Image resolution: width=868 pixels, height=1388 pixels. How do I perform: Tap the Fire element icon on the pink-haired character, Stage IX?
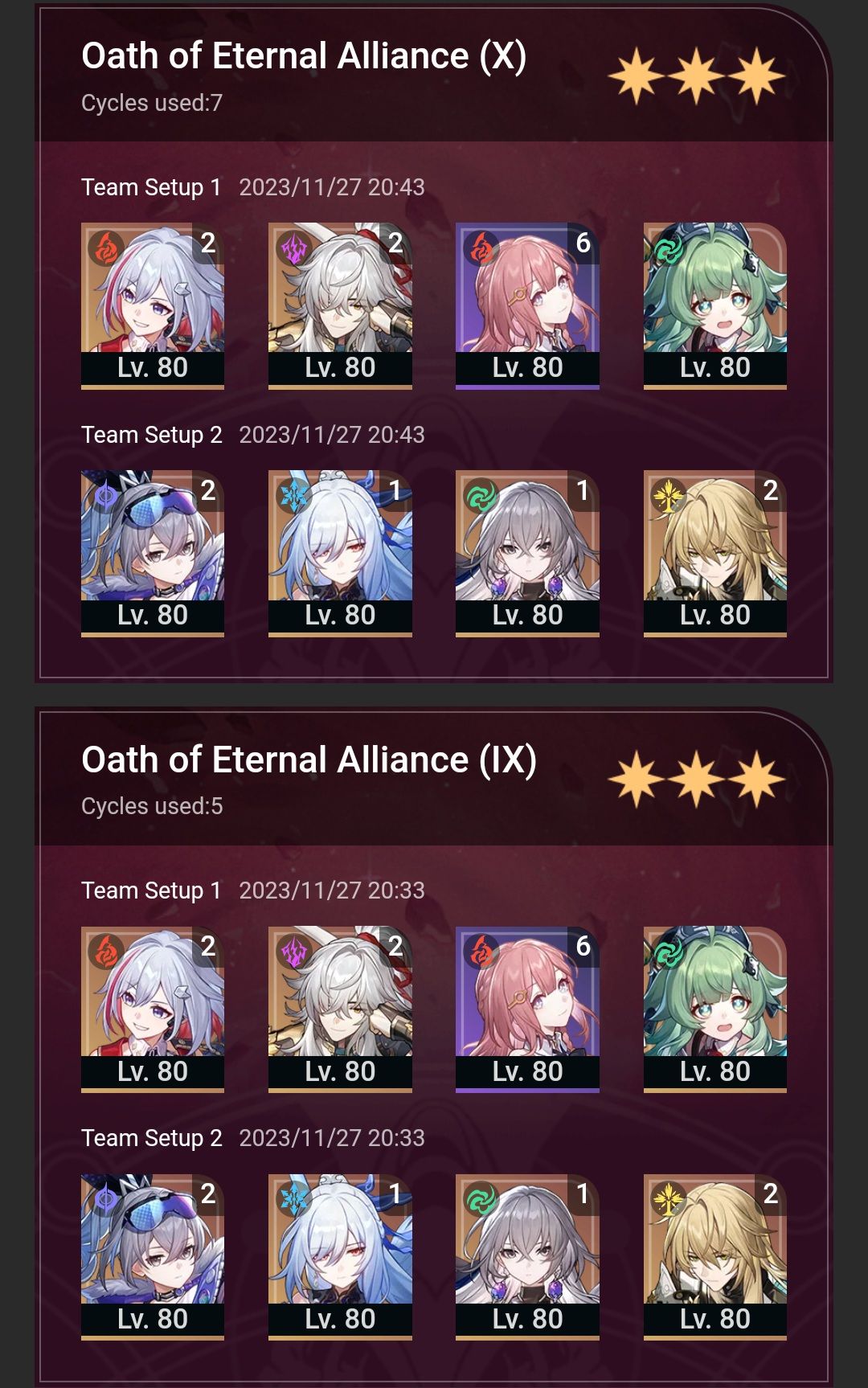click(x=481, y=952)
